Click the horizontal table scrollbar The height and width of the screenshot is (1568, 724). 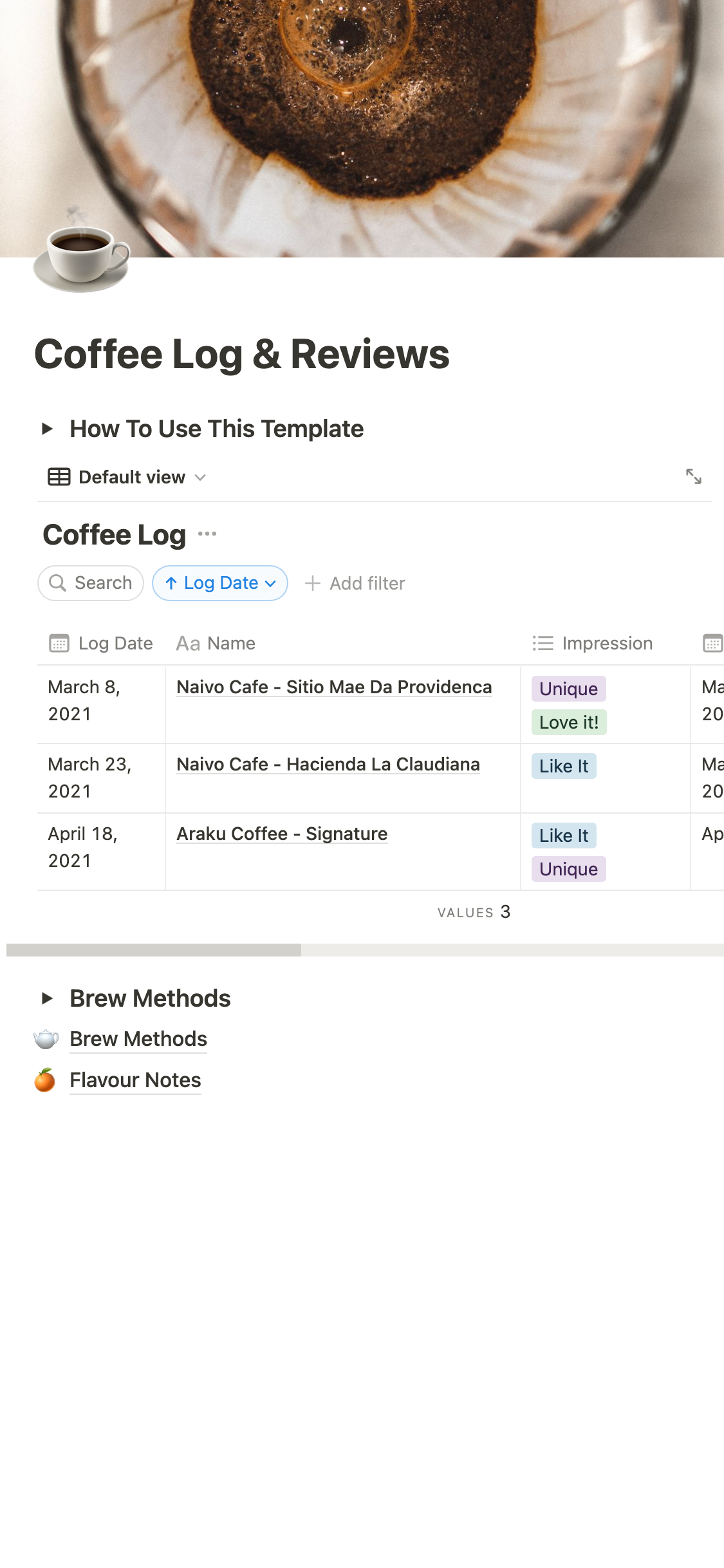154,950
